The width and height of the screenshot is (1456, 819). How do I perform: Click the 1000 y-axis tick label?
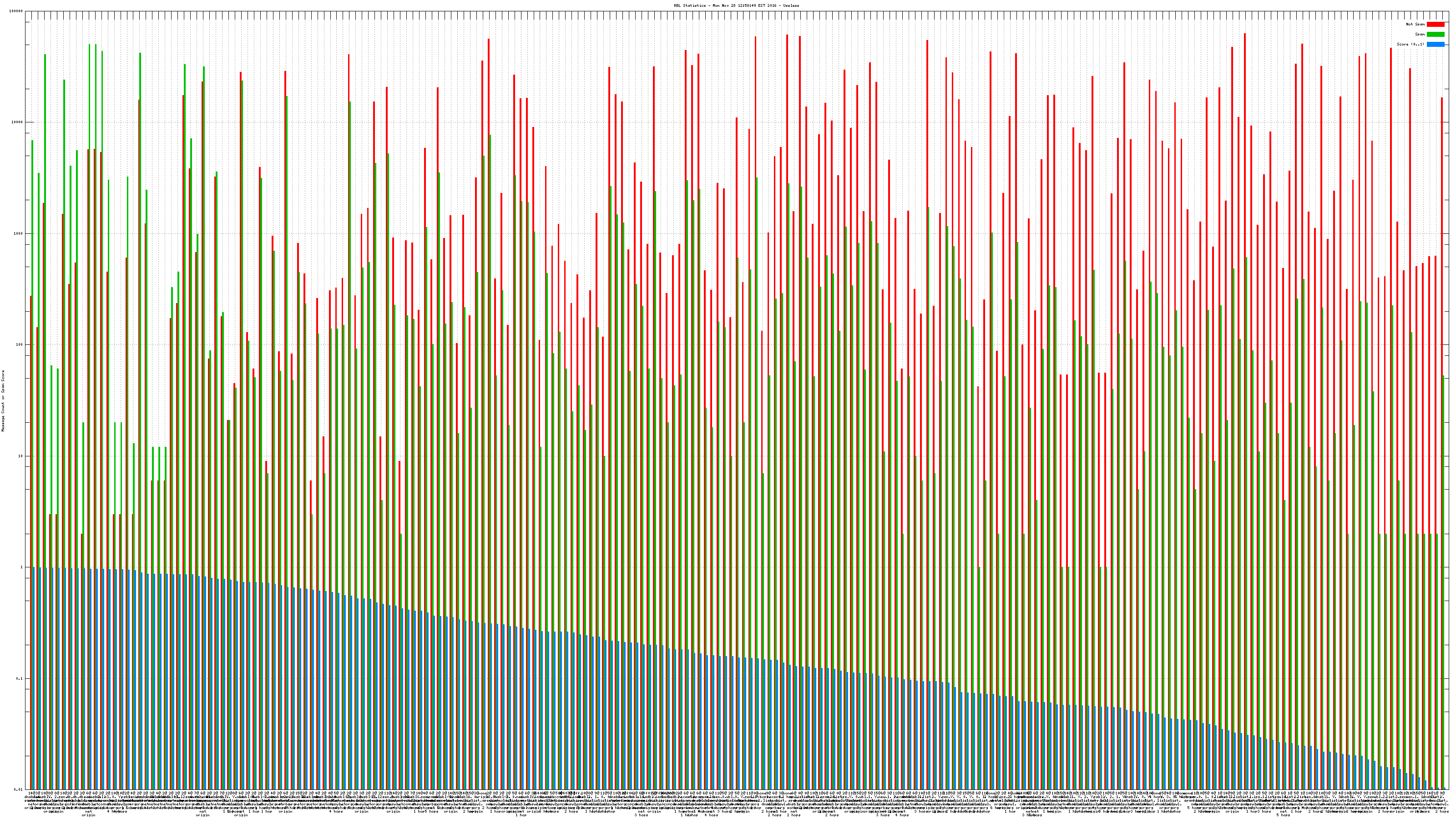click(x=19, y=233)
